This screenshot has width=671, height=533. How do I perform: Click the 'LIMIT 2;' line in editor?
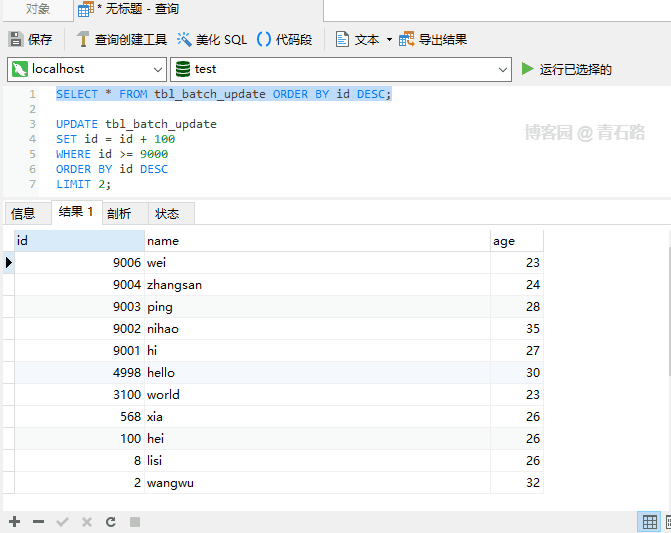pyautogui.click(x=83, y=184)
